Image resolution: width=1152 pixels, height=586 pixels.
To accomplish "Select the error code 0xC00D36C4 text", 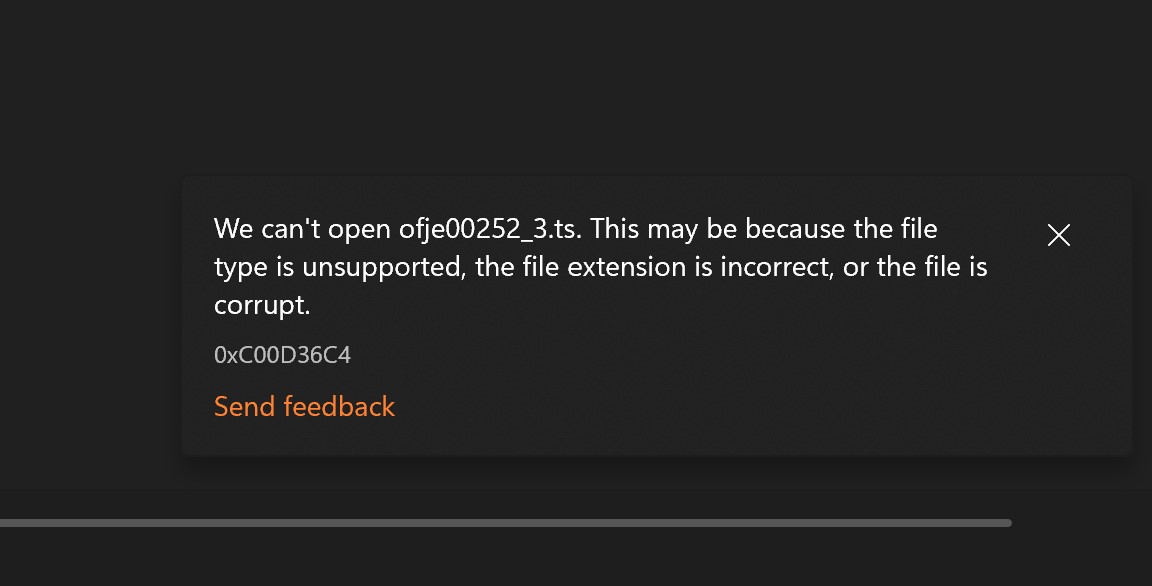I will (282, 355).
